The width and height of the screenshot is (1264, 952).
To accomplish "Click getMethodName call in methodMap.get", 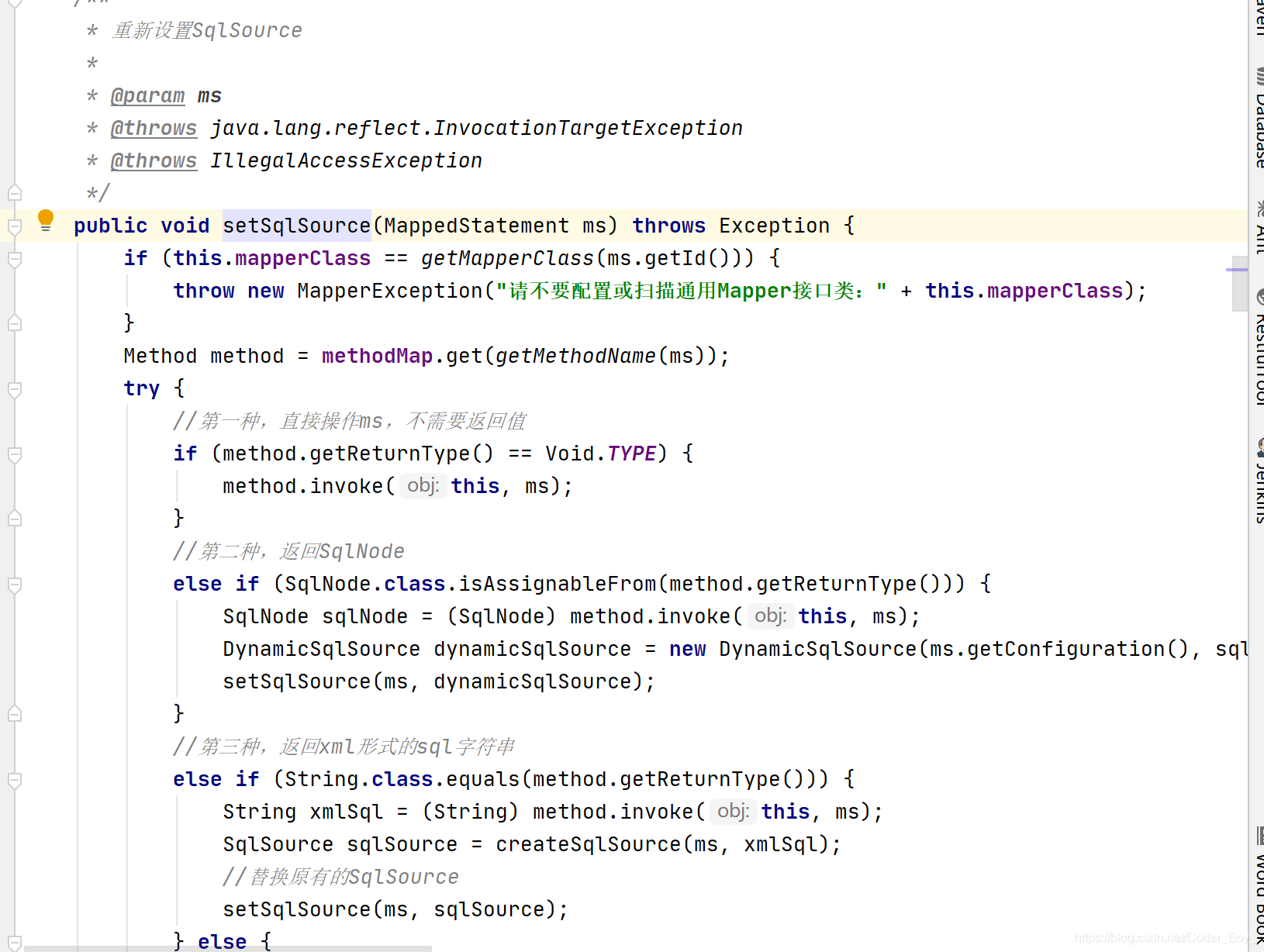I will pyautogui.click(x=575, y=356).
